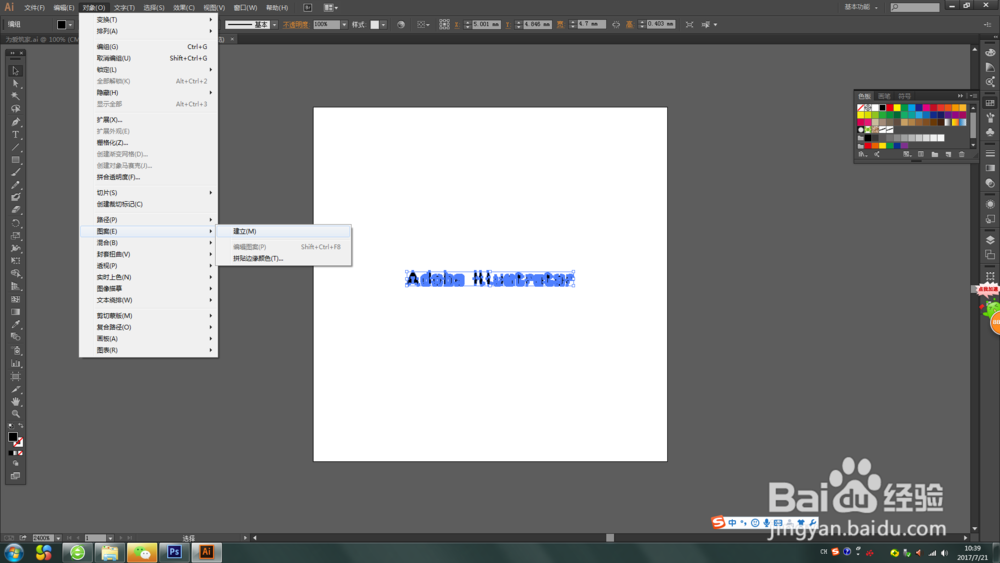The image size is (1000, 563).
Task: Select the Eraser tool
Action: [15, 210]
